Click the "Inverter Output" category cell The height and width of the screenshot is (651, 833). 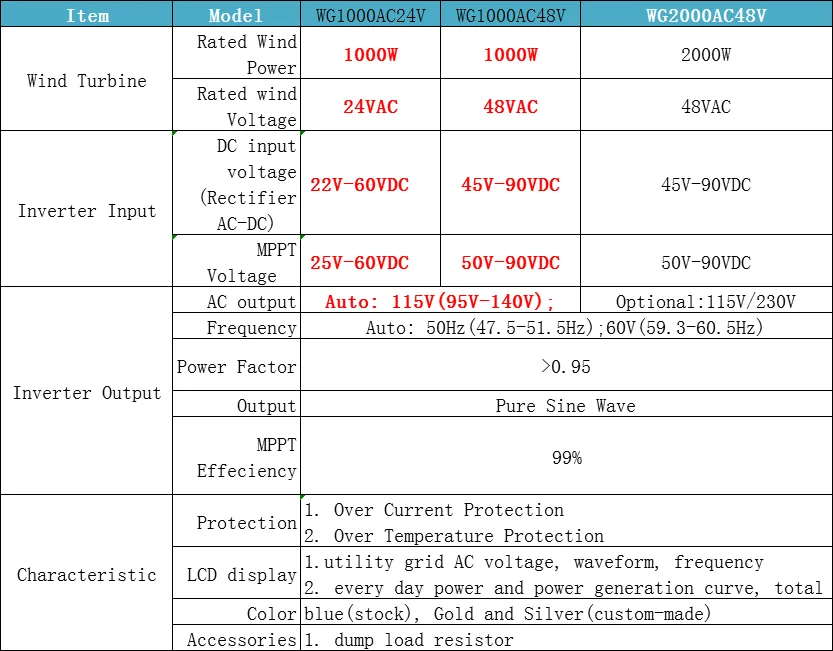(87, 393)
